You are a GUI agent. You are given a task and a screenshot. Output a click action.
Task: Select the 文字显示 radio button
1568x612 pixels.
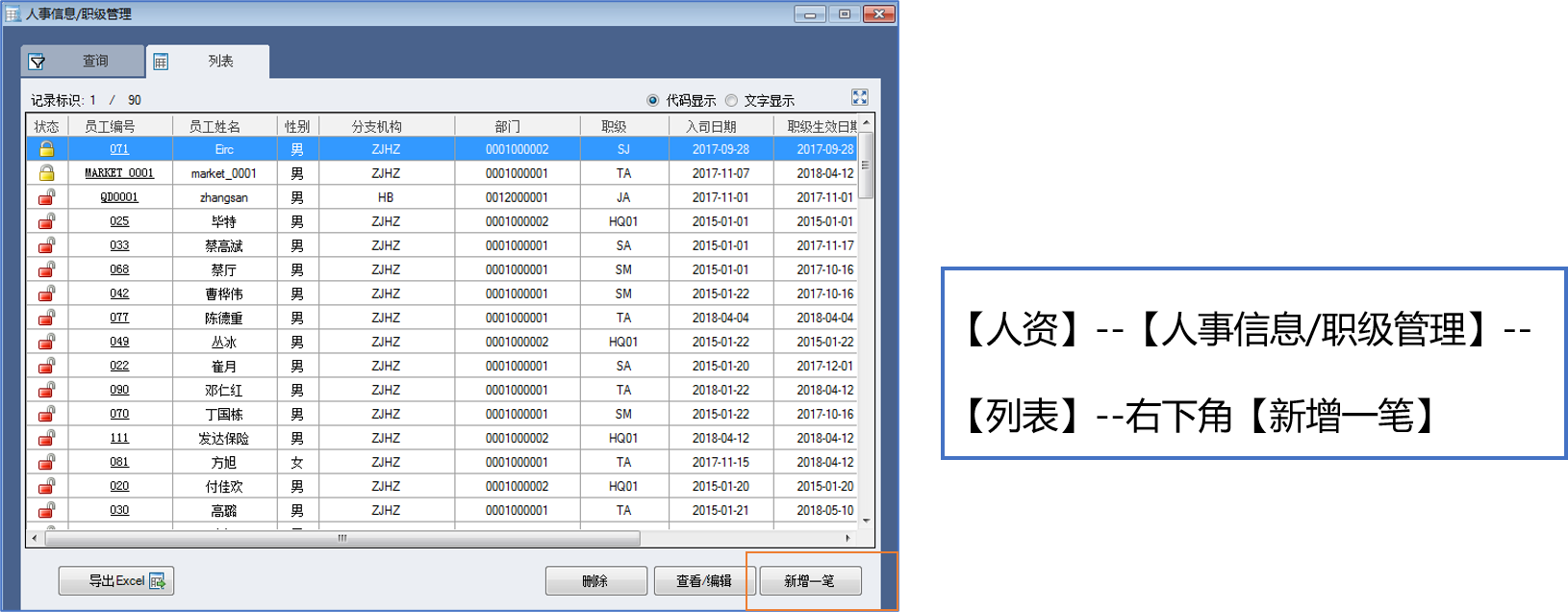[x=732, y=100]
